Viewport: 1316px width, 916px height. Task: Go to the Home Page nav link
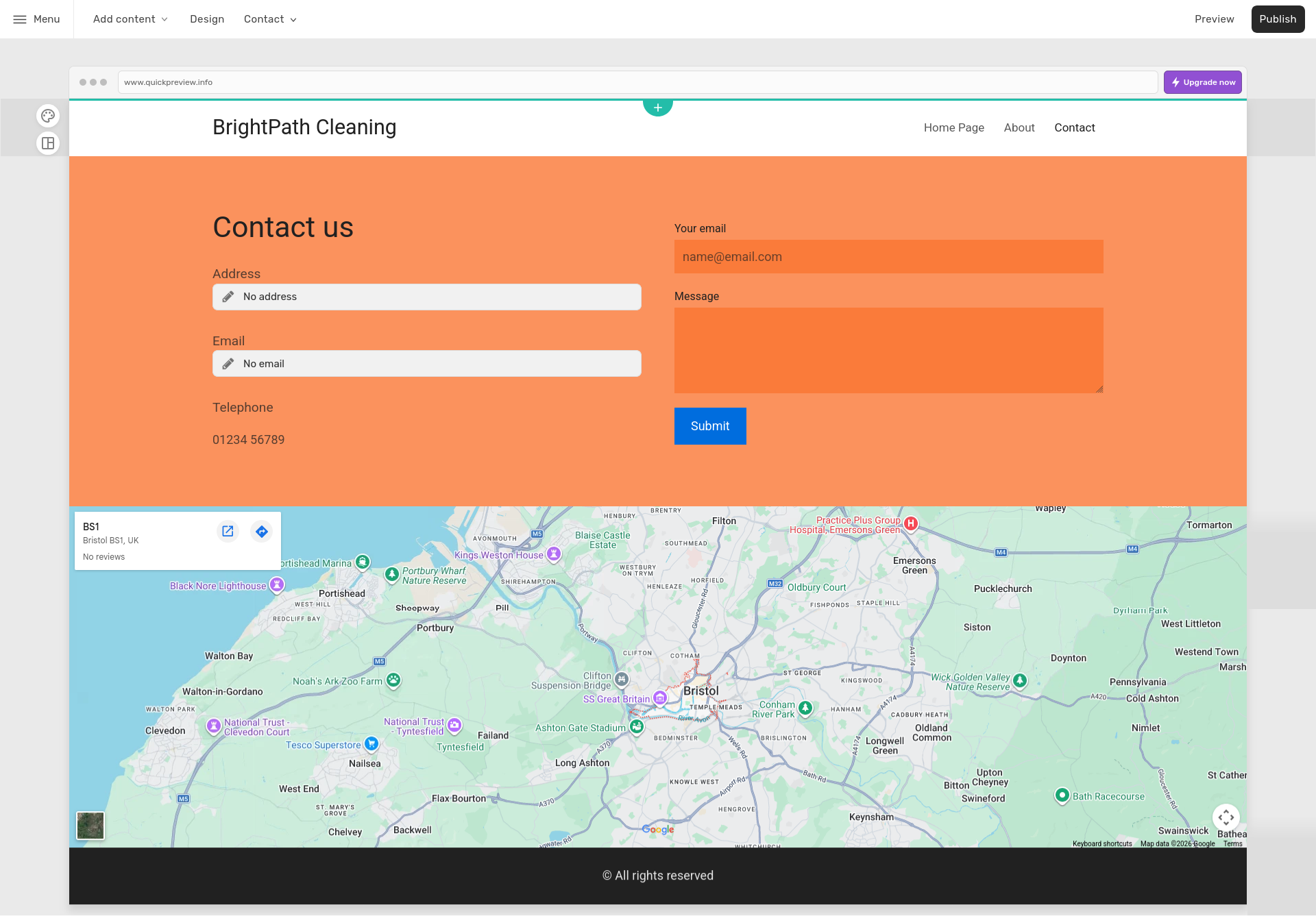tap(953, 127)
